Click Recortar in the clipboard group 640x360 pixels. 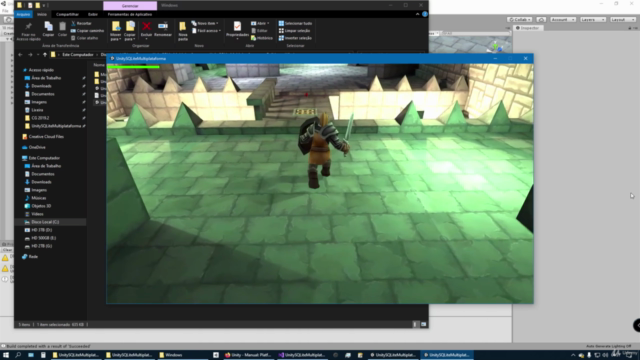[x=81, y=23]
